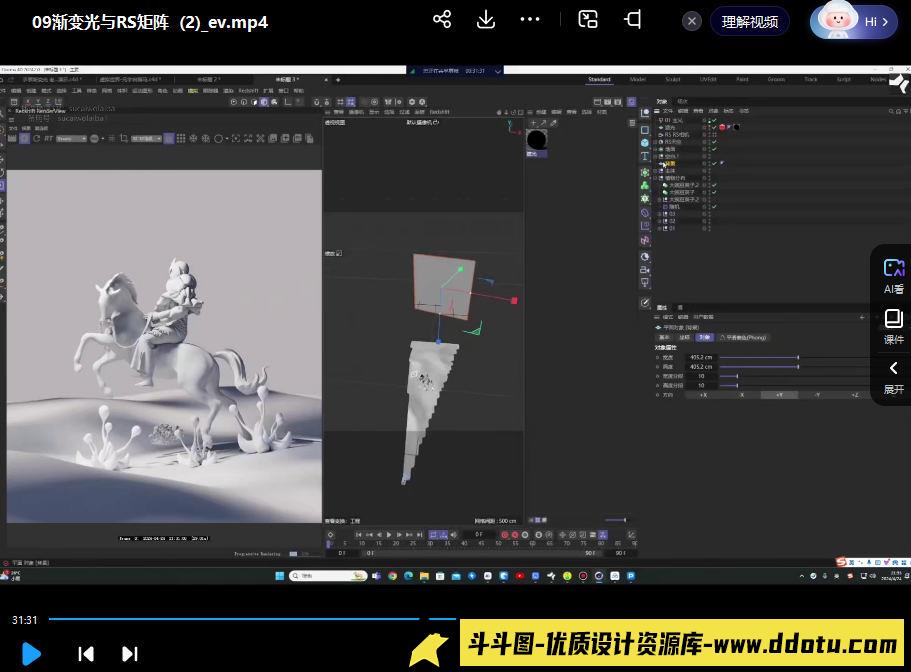The width and height of the screenshot is (911, 672).
Task: Open the more options ellipsis menu
Action: pyautogui.click(x=531, y=20)
